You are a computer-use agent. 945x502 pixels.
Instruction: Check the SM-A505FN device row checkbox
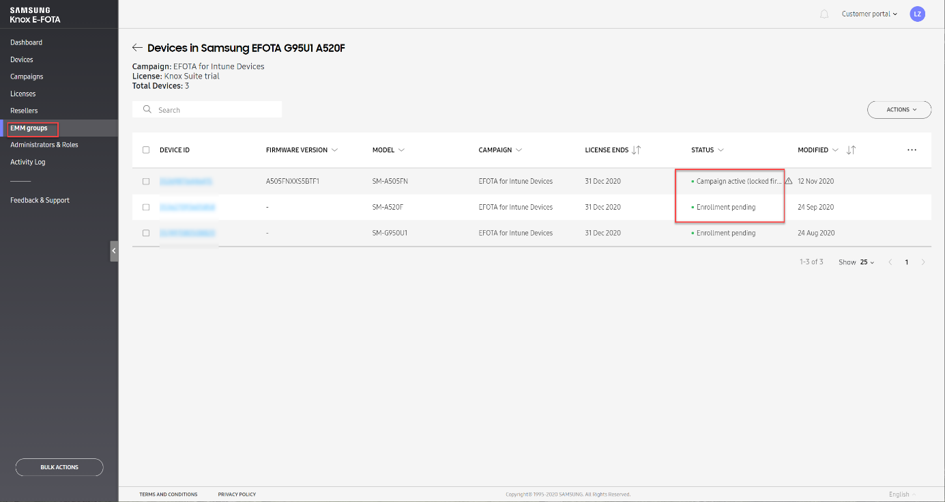point(146,181)
